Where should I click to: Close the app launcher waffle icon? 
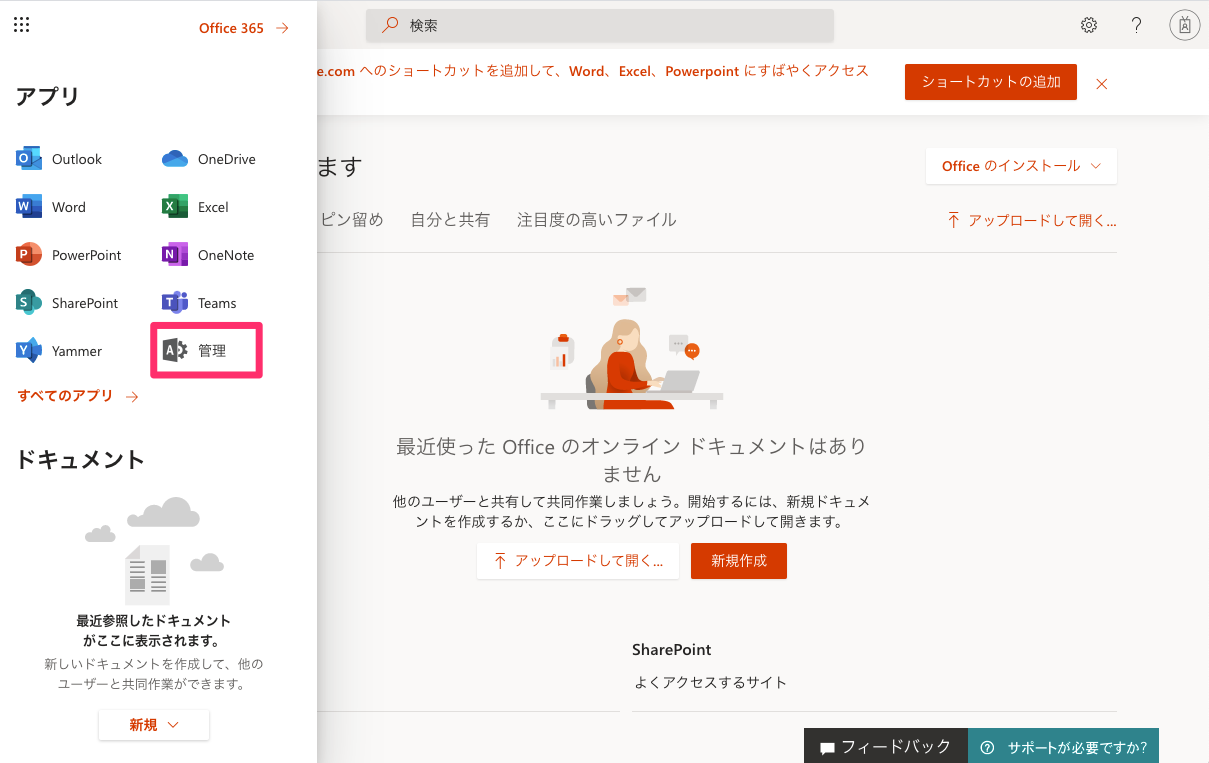(x=22, y=26)
